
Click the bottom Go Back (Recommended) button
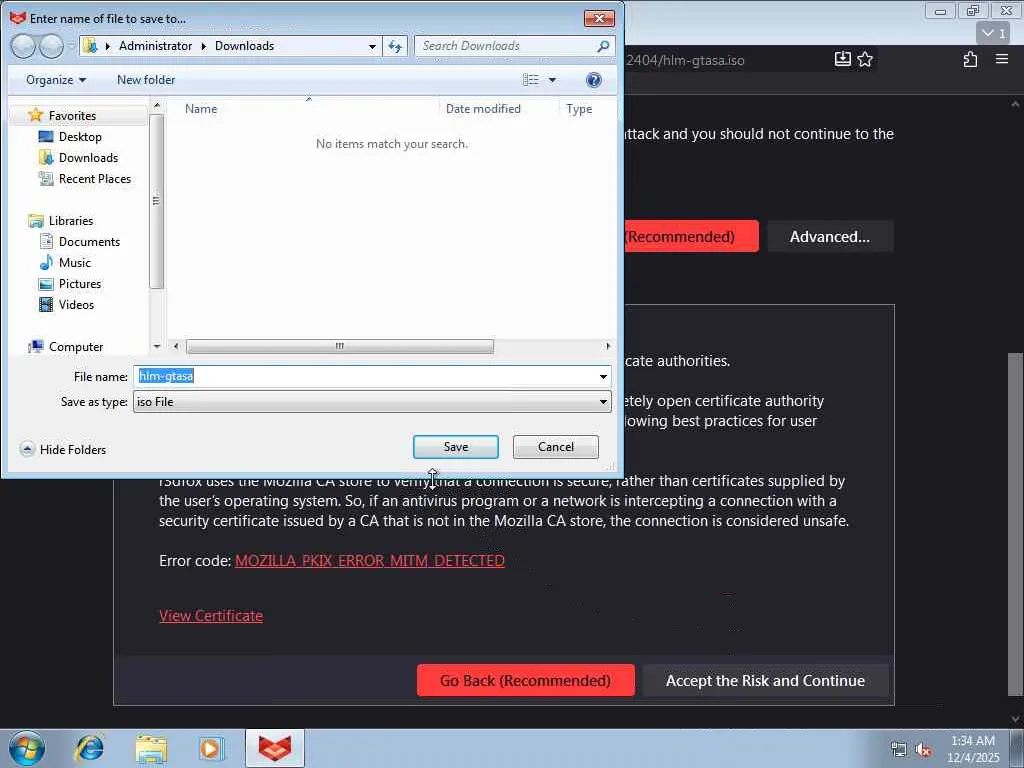point(526,680)
